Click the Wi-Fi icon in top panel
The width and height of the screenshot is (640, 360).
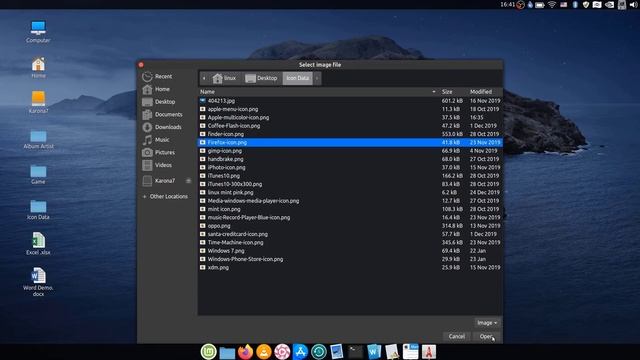click(x=552, y=4)
